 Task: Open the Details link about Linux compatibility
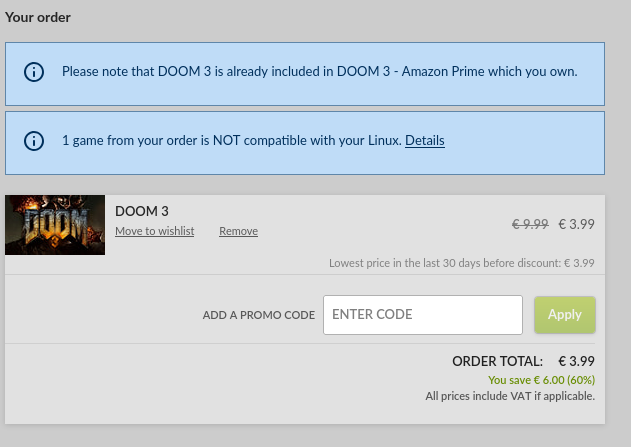tap(425, 140)
